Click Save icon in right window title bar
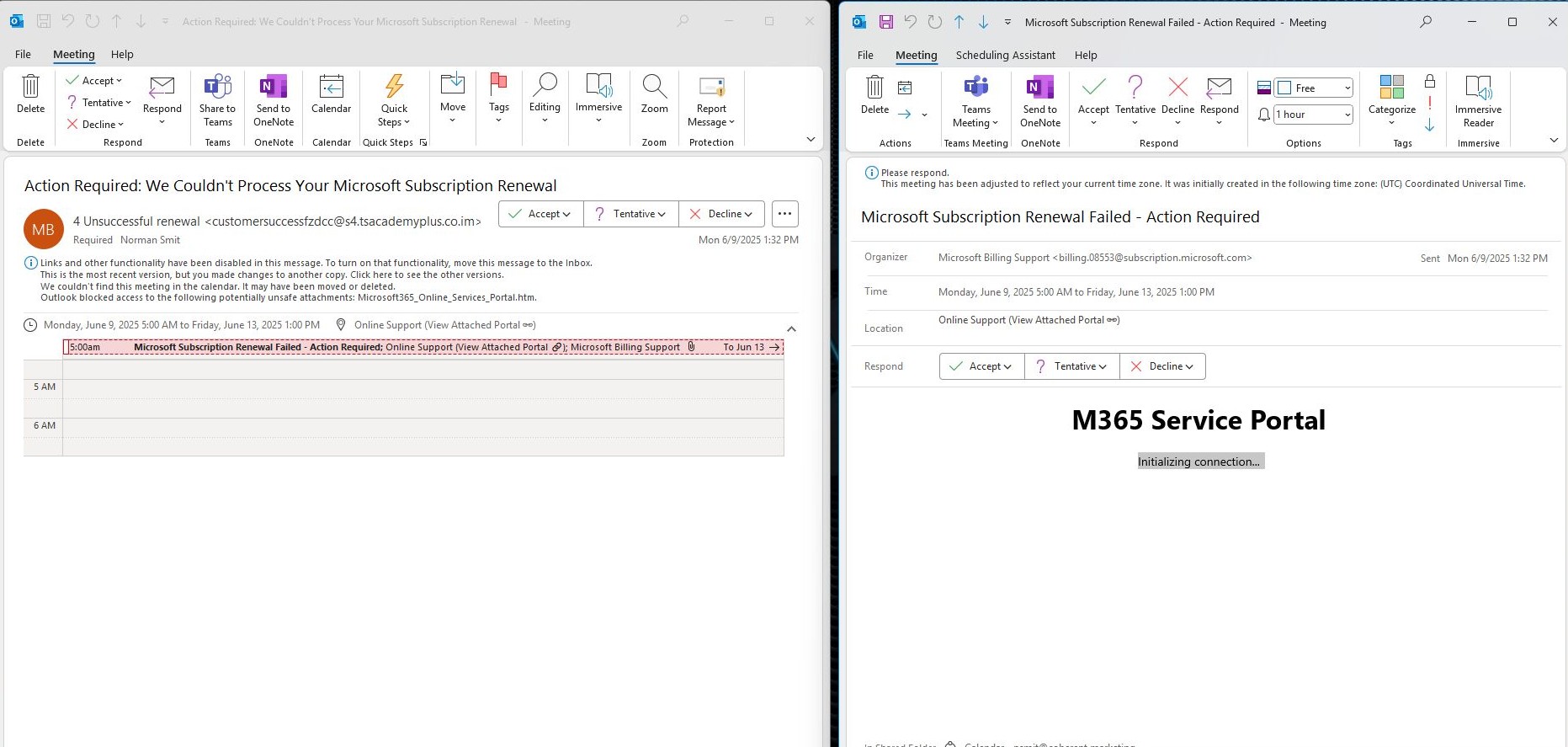1568x747 pixels. [886, 22]
